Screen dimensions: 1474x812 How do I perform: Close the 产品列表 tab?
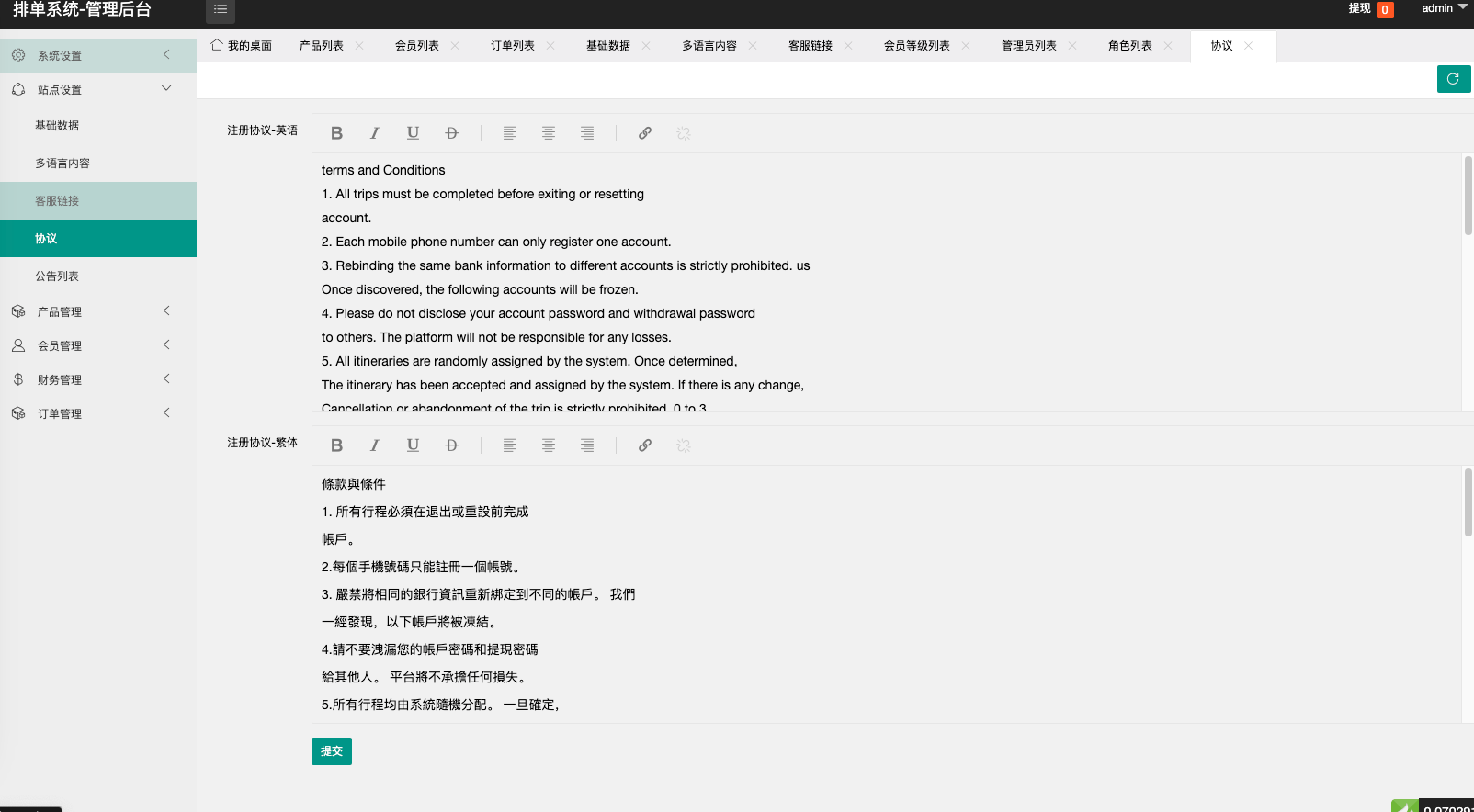click(359, 46)
